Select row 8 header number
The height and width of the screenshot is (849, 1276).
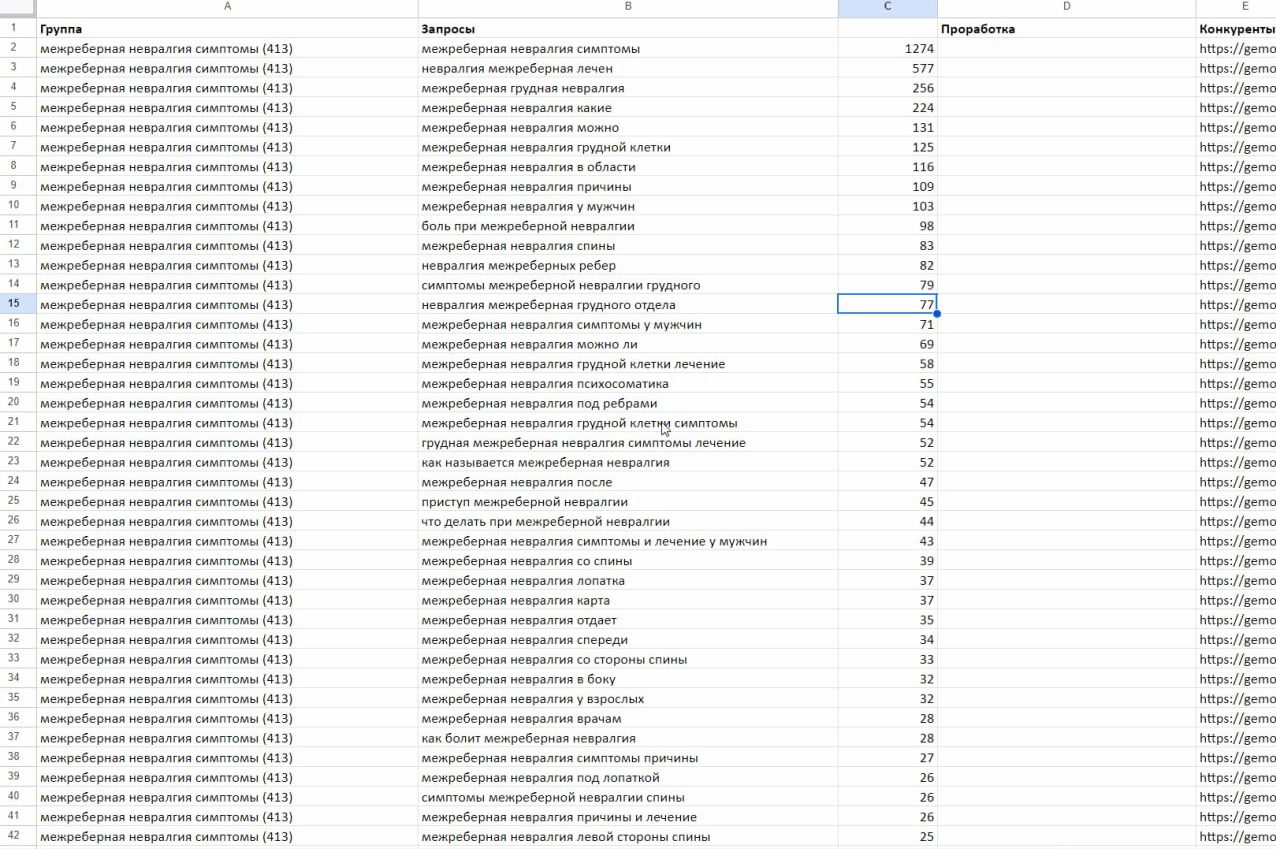click(x=18, y=166)
